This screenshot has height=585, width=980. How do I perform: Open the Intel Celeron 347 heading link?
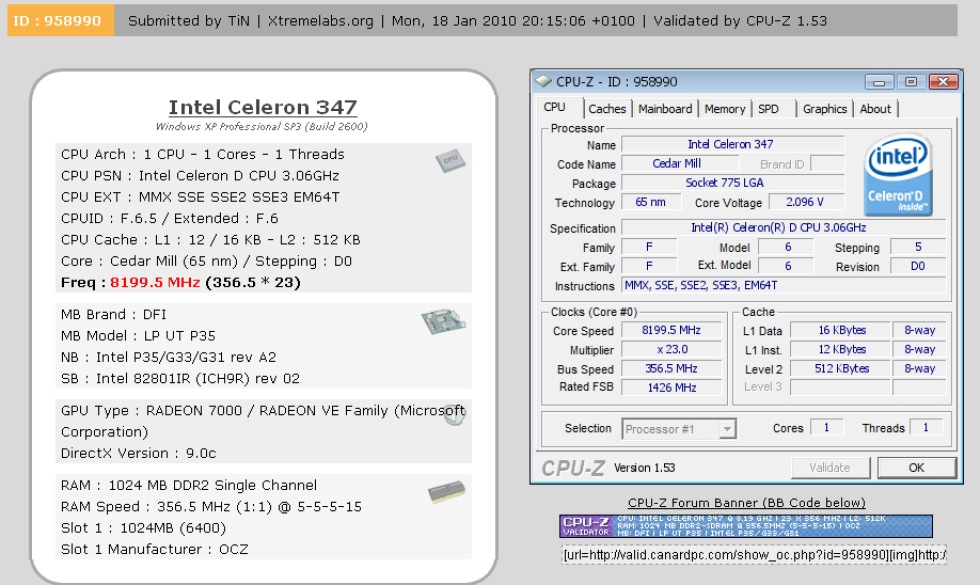[x=262, y=108]
